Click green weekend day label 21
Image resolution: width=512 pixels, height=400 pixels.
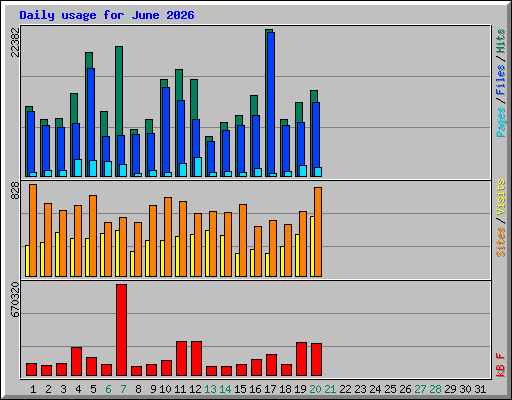click(x=330, y=389)
